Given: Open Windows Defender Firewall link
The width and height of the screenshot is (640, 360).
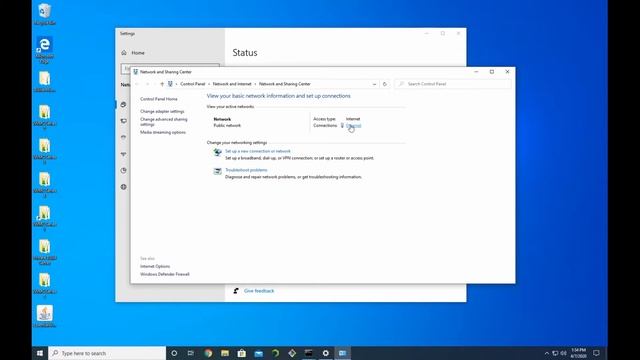Looking at the screenshot, I should (x=164, y=274).
